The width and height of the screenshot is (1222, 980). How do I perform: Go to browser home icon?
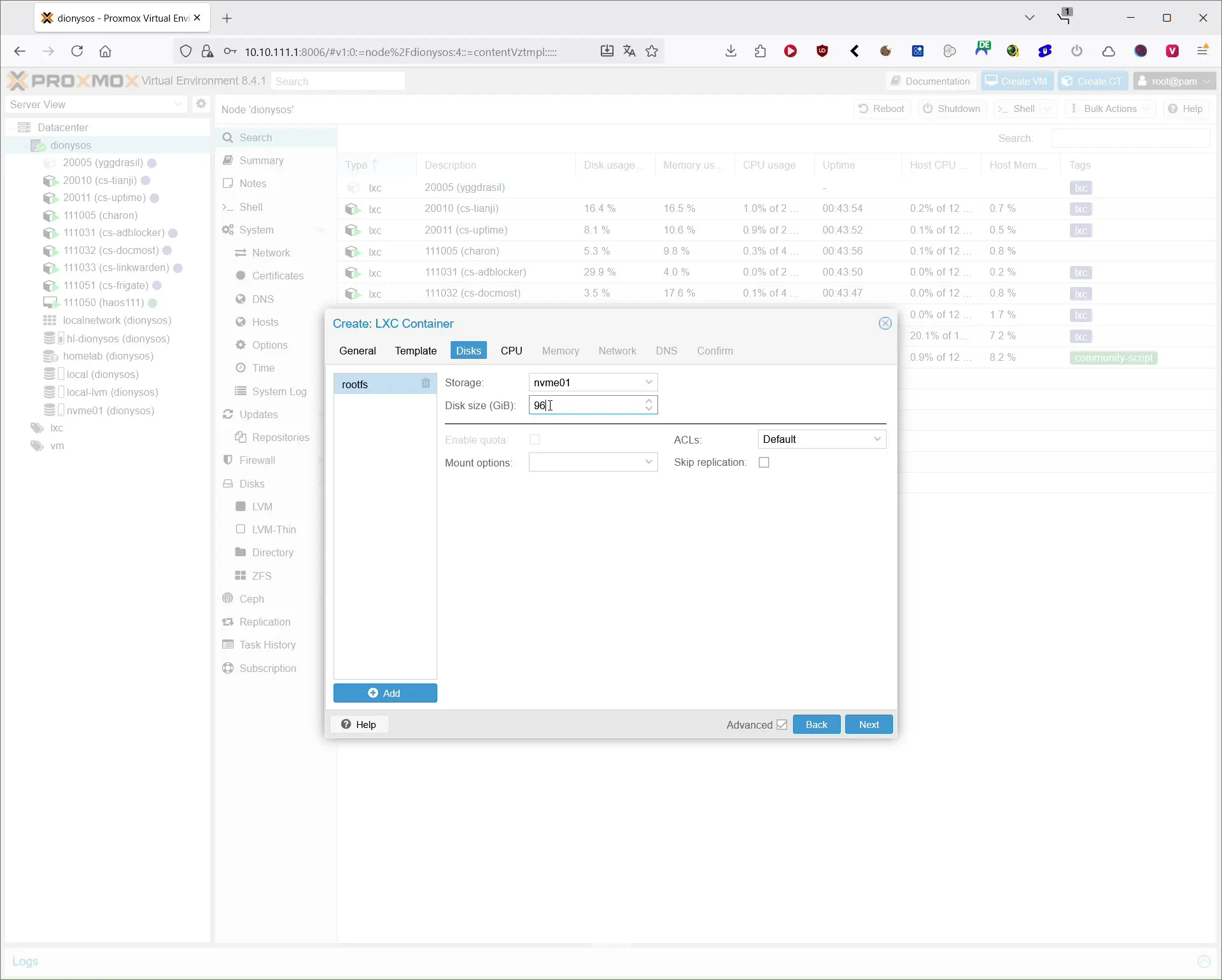(x=106, y=52)
